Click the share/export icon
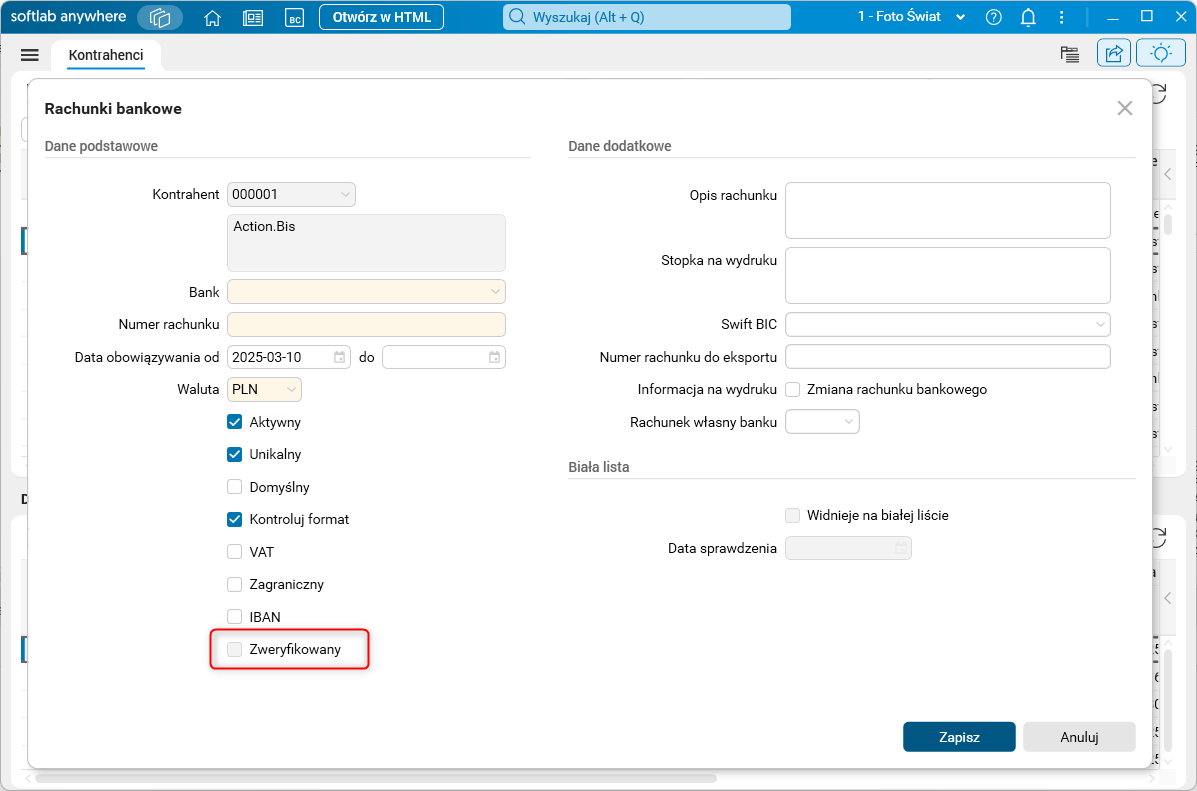 click(1113, 54)
